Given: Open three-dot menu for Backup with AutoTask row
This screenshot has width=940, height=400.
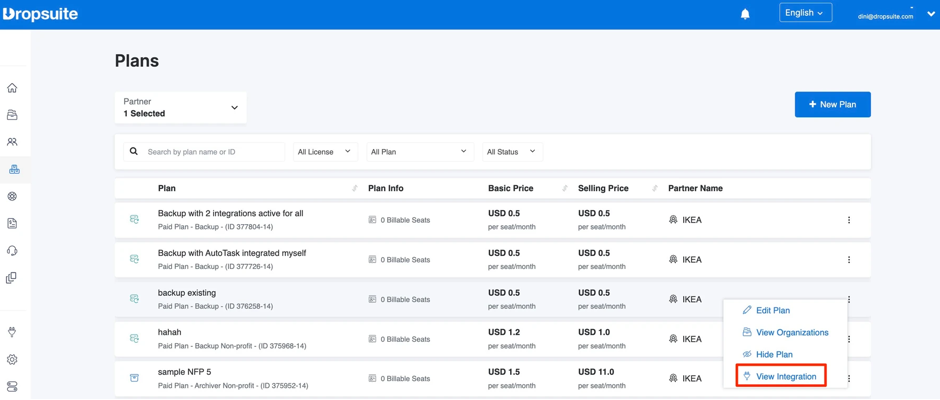Looking at the screenshot, I should tap(849, 260).
